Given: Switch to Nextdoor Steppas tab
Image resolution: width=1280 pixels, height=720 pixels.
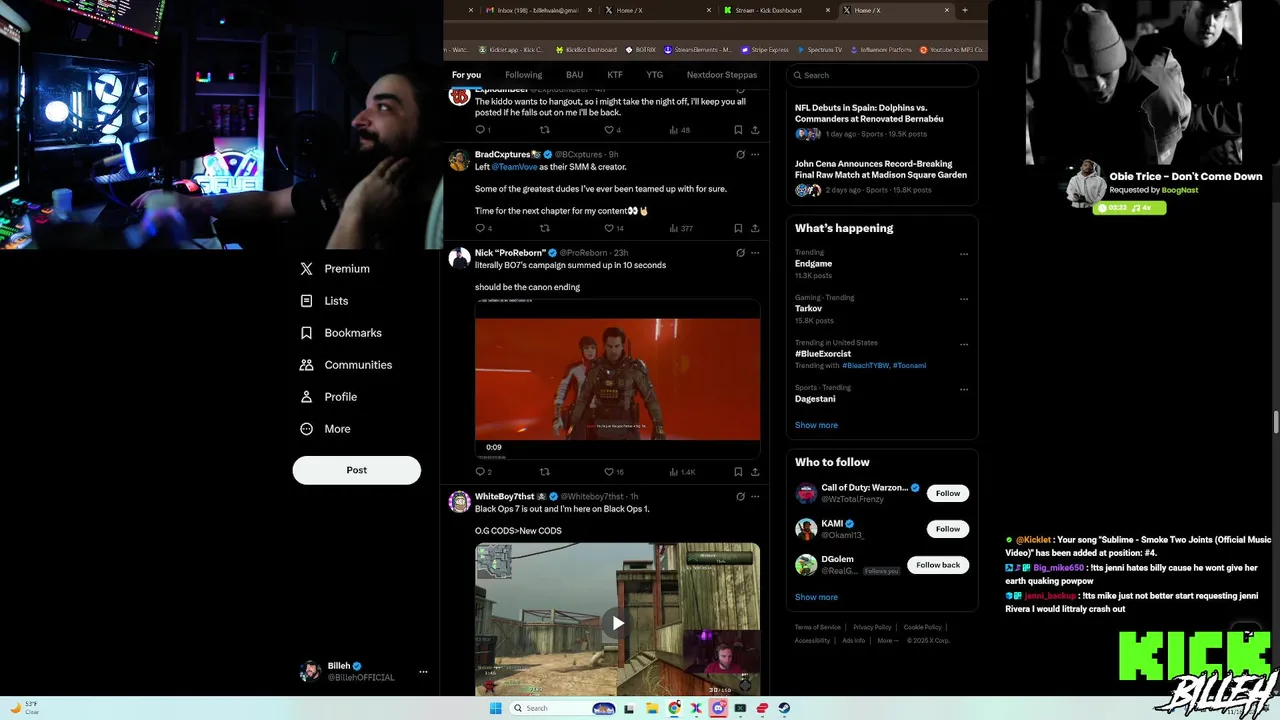Looking at the screenshot, I should click(722, 75).
